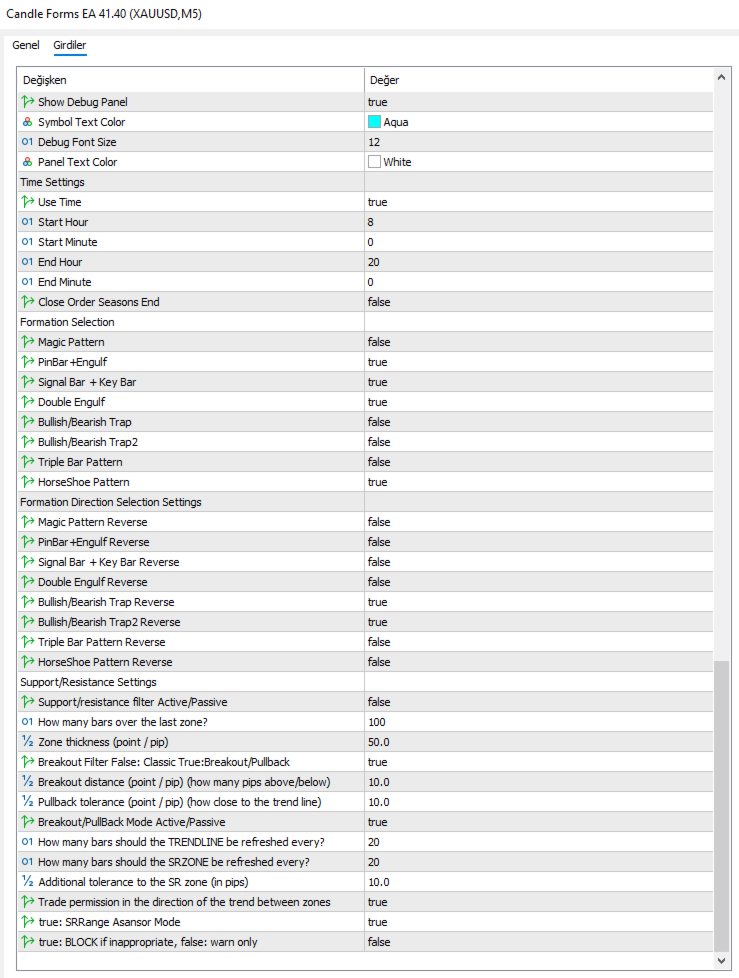739x978 pixels.
Task: Toggle Close Order Seasons End value
Action: coord(538,302)
